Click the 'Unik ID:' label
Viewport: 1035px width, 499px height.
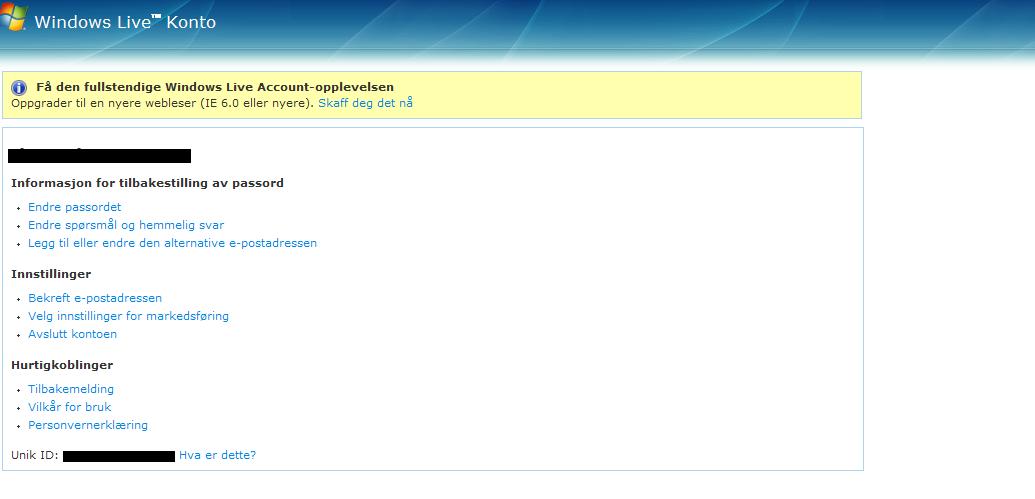(x=35, y=455)
